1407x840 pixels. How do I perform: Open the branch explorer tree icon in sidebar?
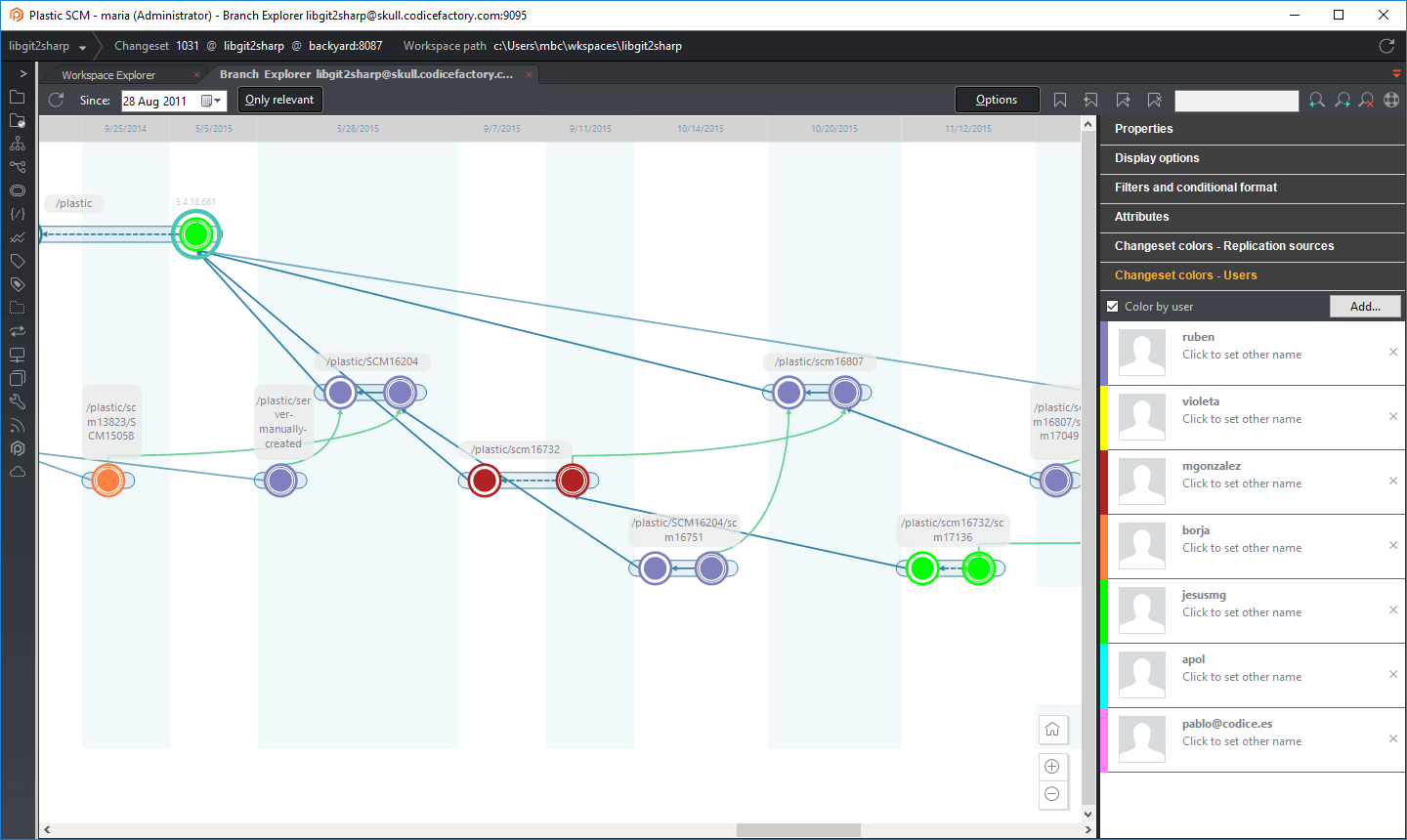[x=17, y=144]
